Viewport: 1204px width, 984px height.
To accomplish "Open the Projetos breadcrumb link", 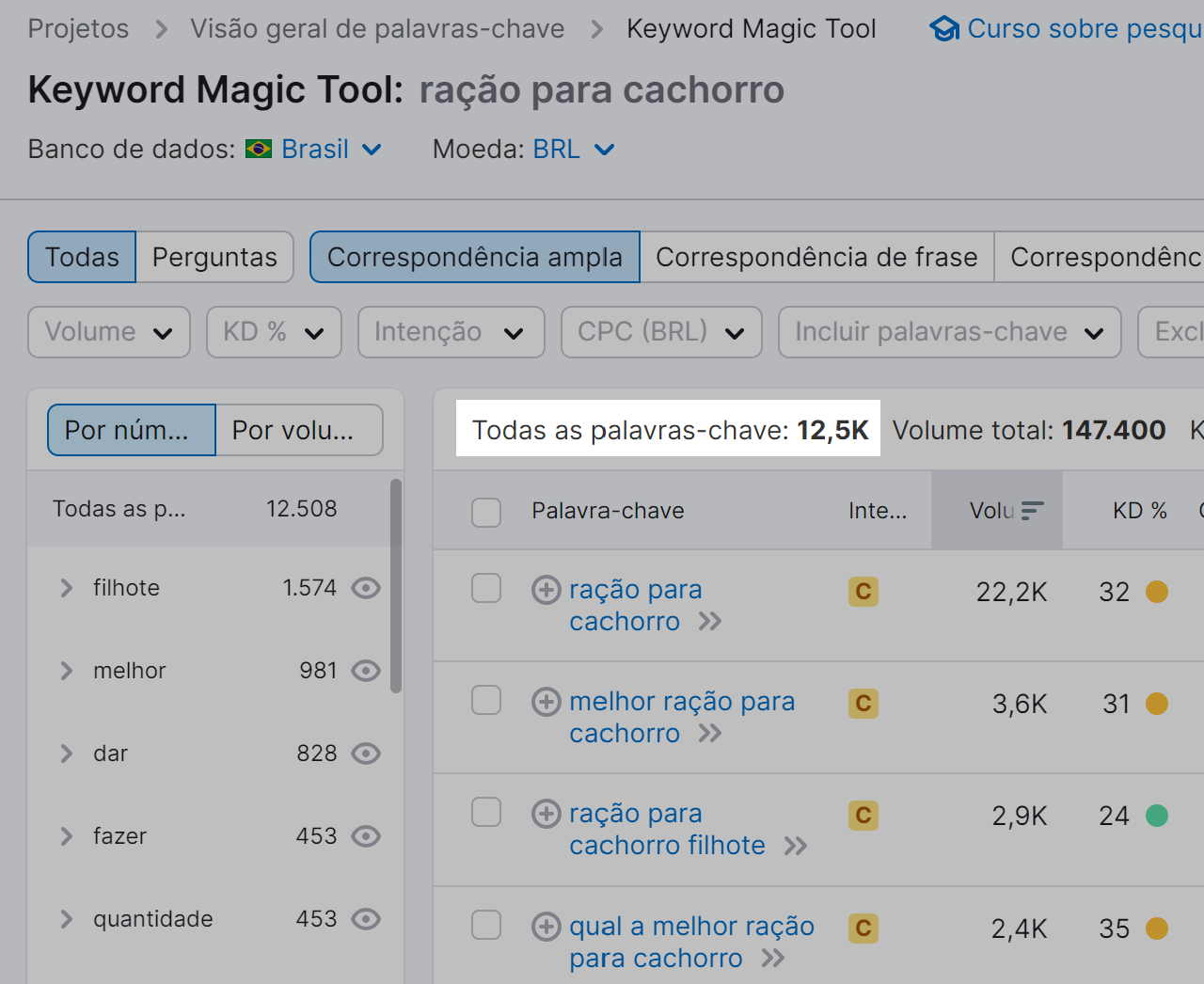I will [x=78, y=28].
